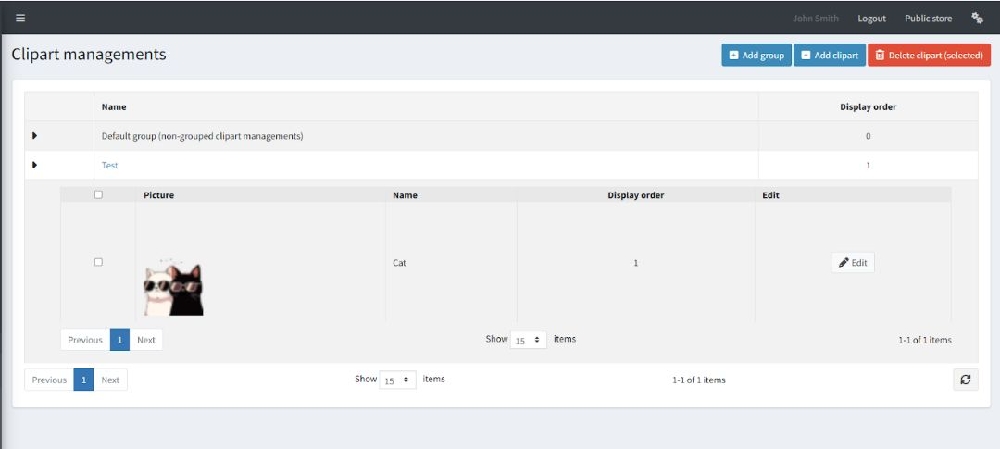Click the Add clipart button
The width and height of the screenshot is (1000, 449).
(830, 56)
